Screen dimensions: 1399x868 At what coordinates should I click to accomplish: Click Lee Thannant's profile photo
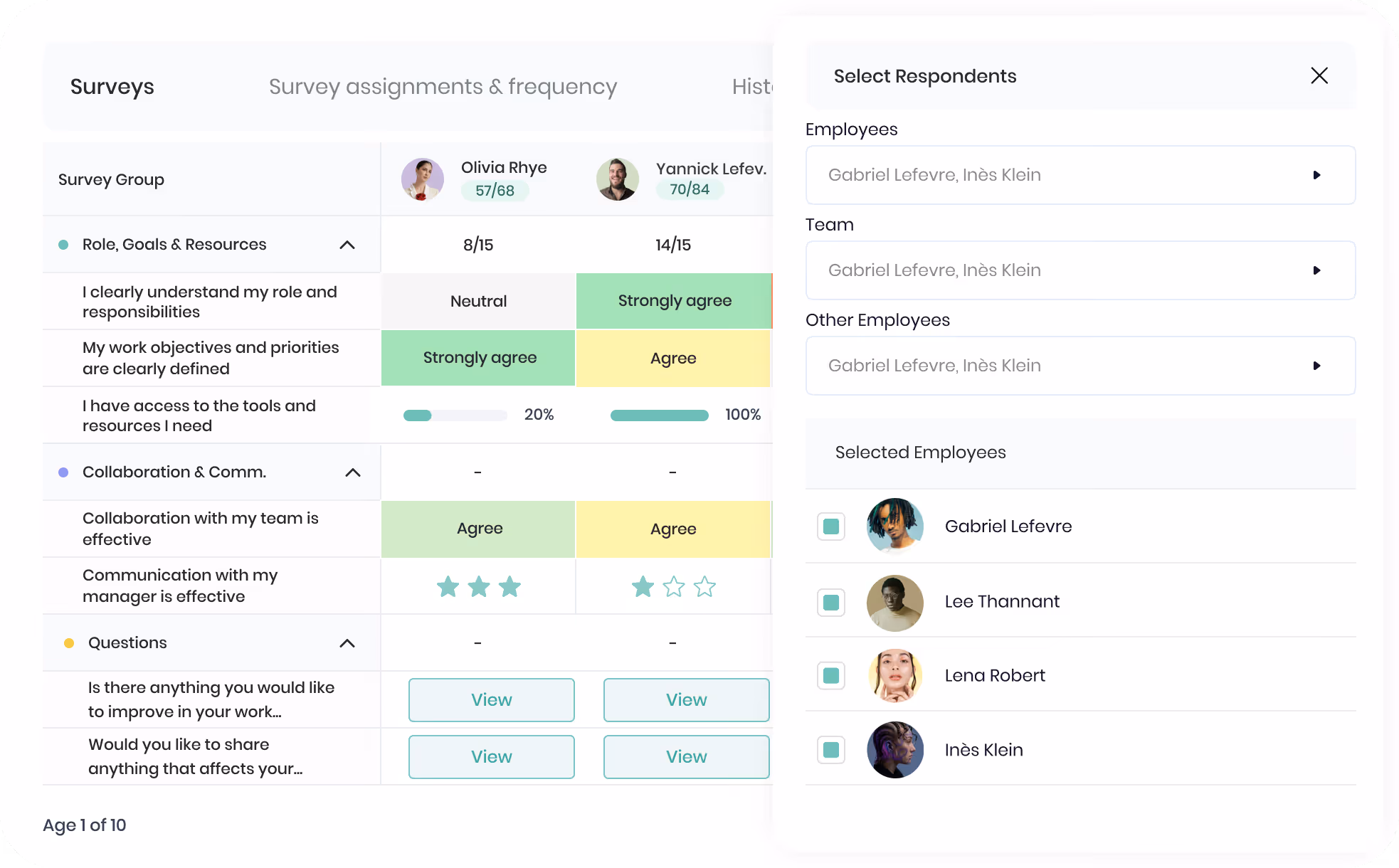tap(895, 603)
